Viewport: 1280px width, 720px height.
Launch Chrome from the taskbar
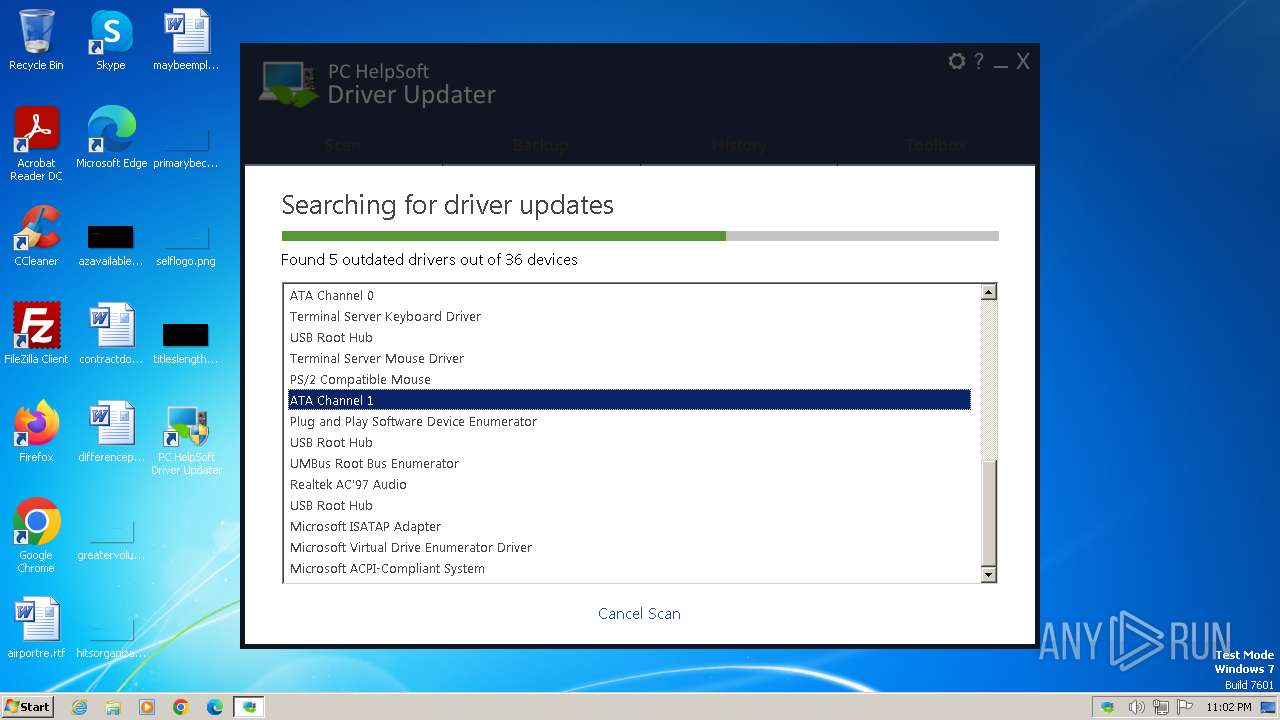(x=181, y=707)
